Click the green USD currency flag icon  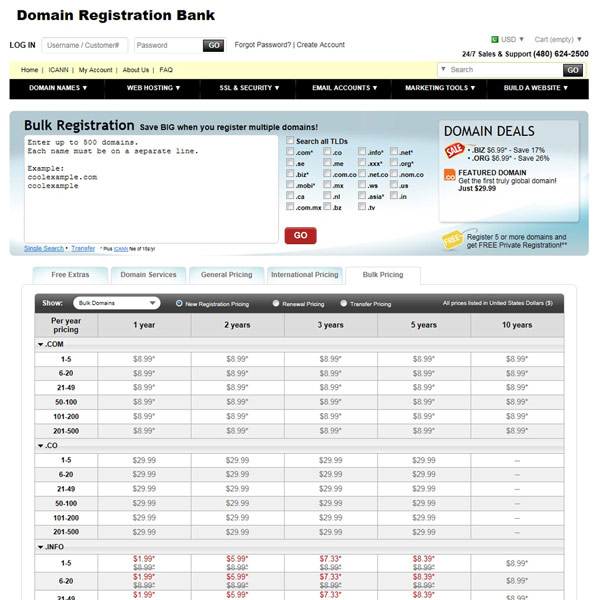tap(494, 39)
